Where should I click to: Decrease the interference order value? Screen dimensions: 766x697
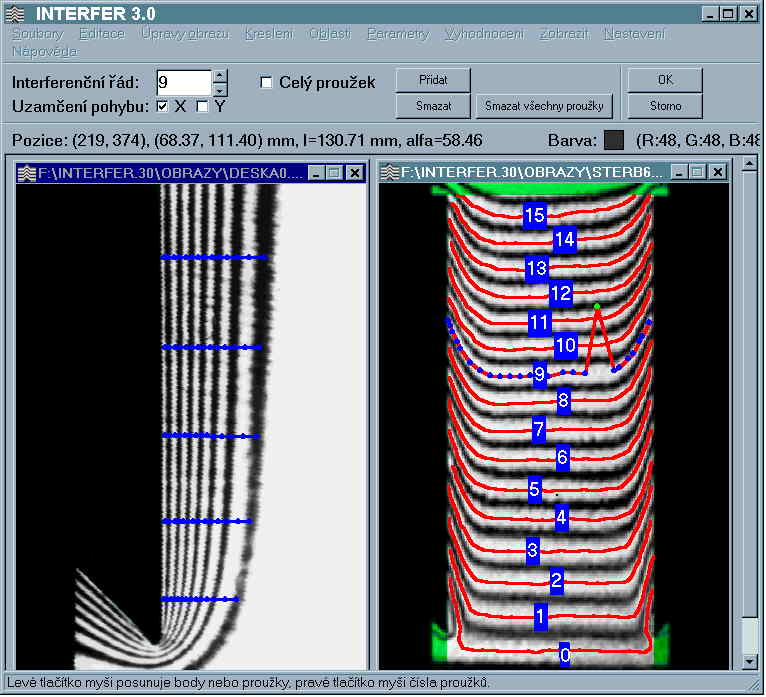point(221,89)
